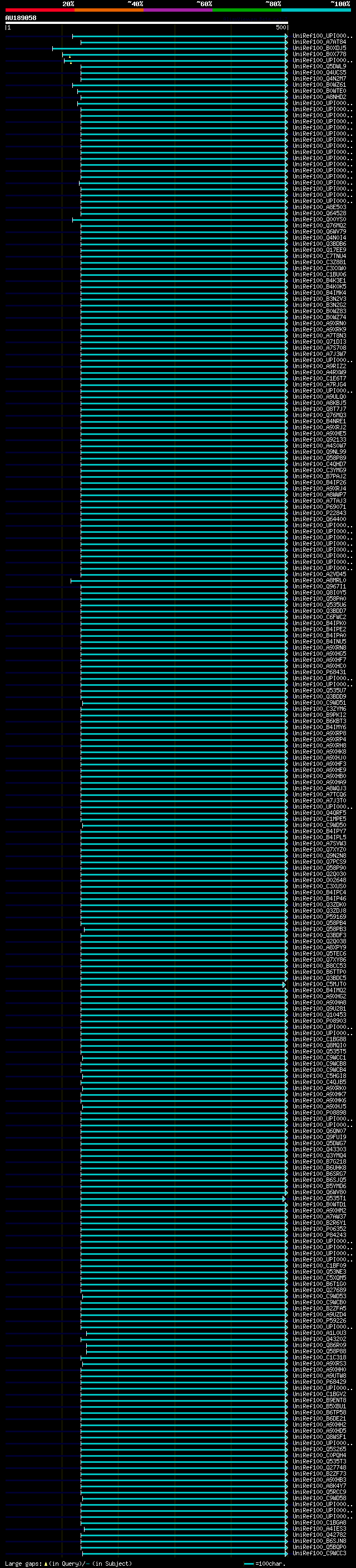
Task: Select UniRef100_A8K4Y7 label
Action: [x=319, y=1486]
